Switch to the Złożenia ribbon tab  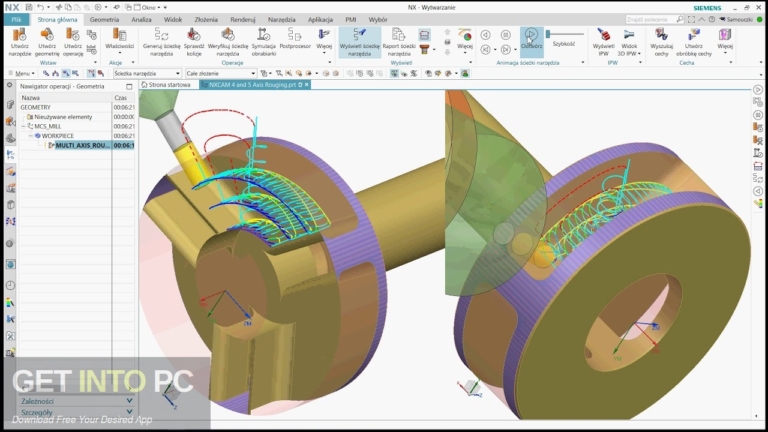point(206,20)
